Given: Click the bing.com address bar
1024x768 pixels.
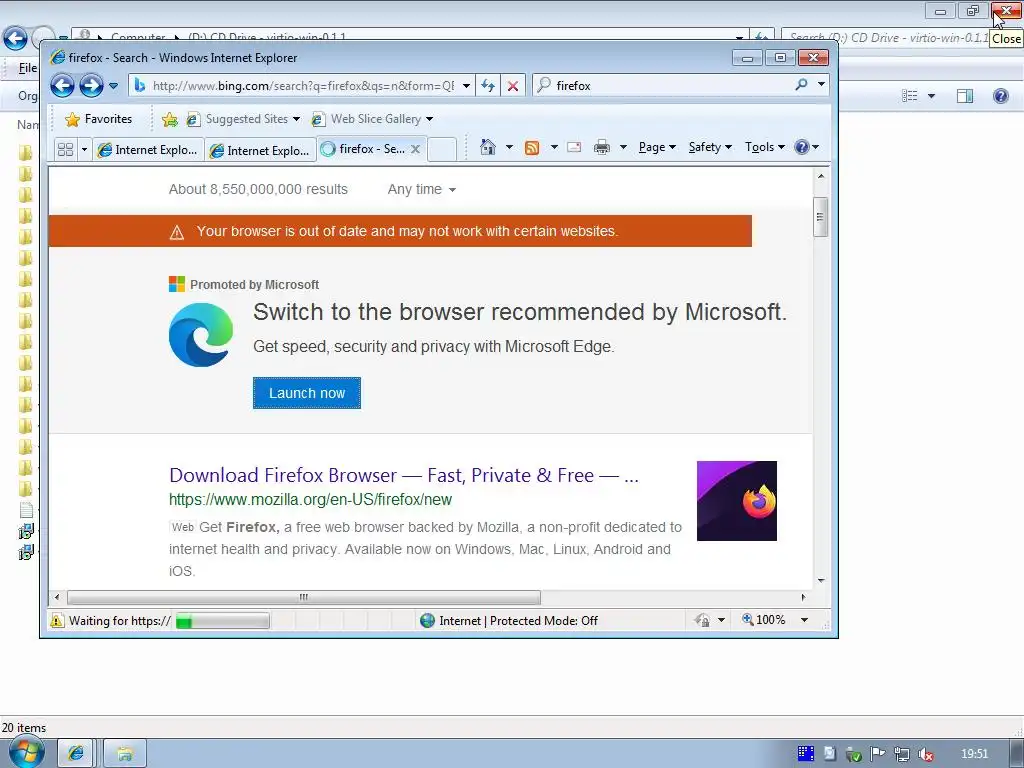Looking at the screenshot, I should click(x=302, y=86).
